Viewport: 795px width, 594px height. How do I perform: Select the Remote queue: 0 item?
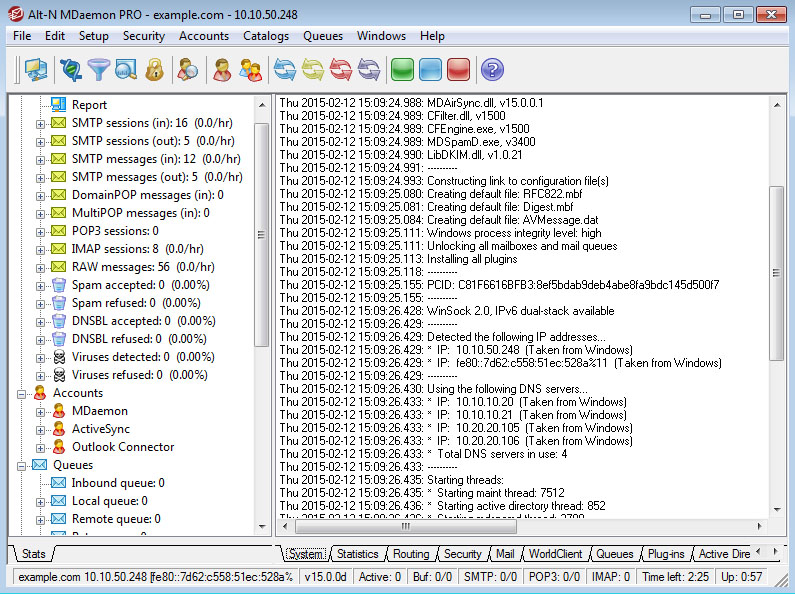click(x=116, y=518)
